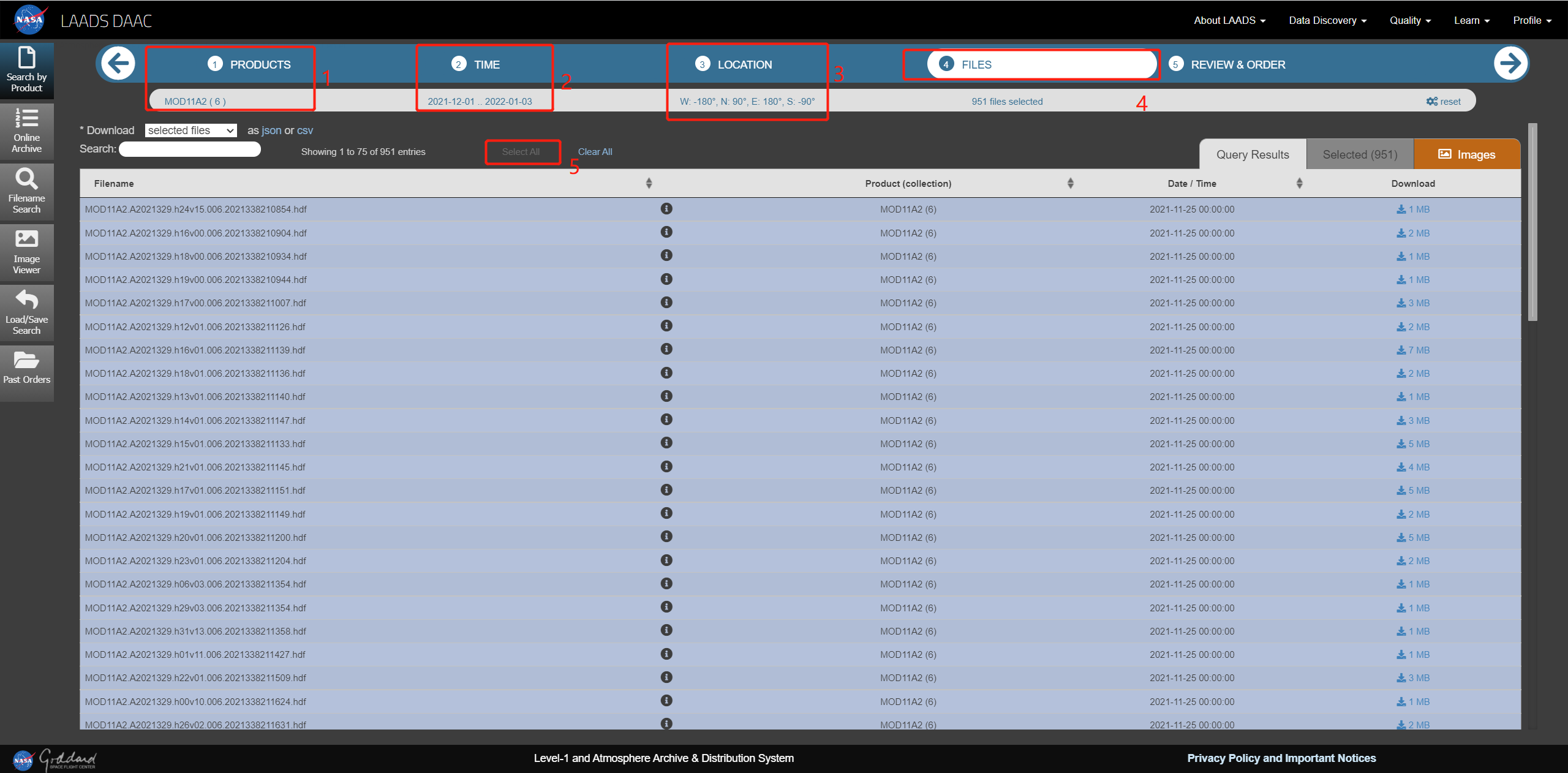The image size is (1568, 773).
Task: Click the forward arrow circle button
Action: tap(1510, 63)
